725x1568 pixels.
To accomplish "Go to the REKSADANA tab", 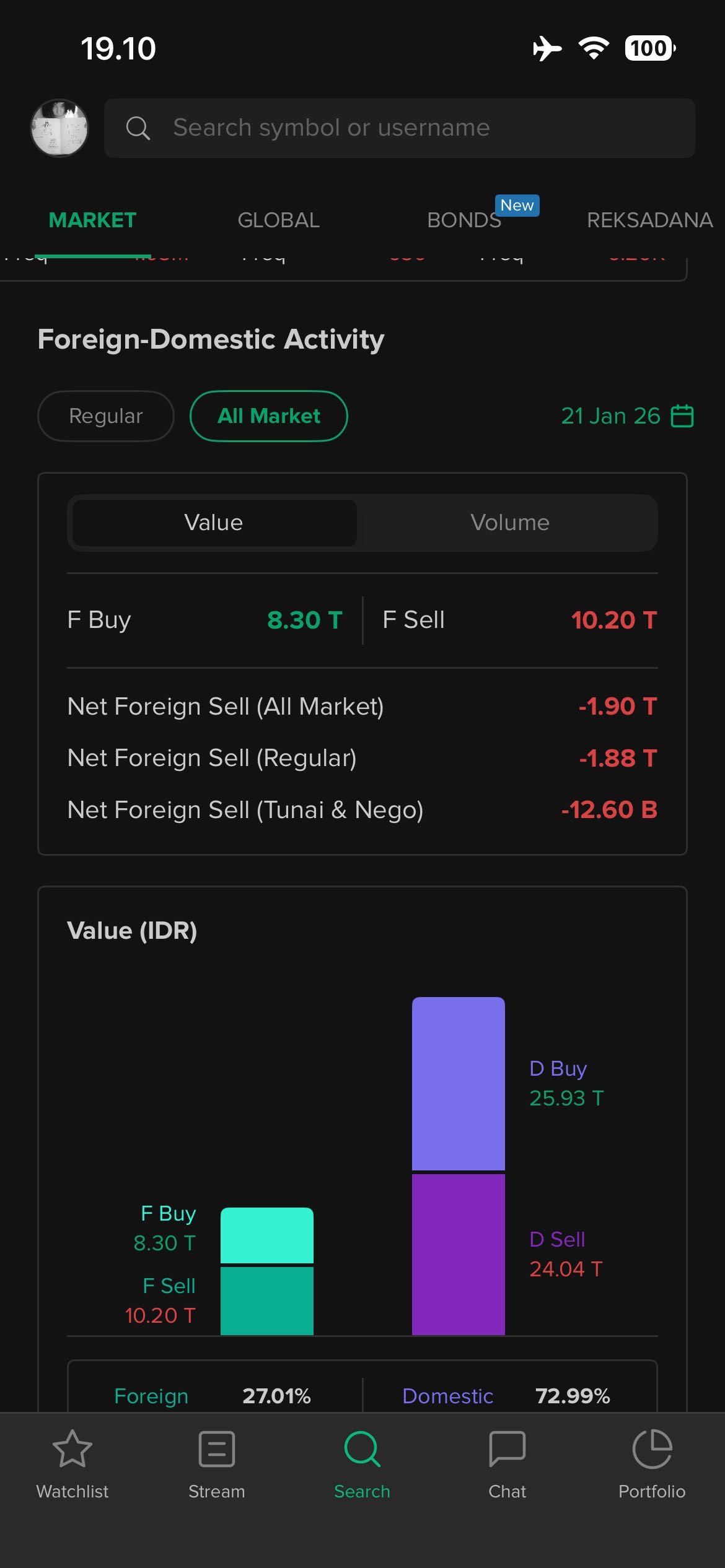I will [x=649, y=220].
